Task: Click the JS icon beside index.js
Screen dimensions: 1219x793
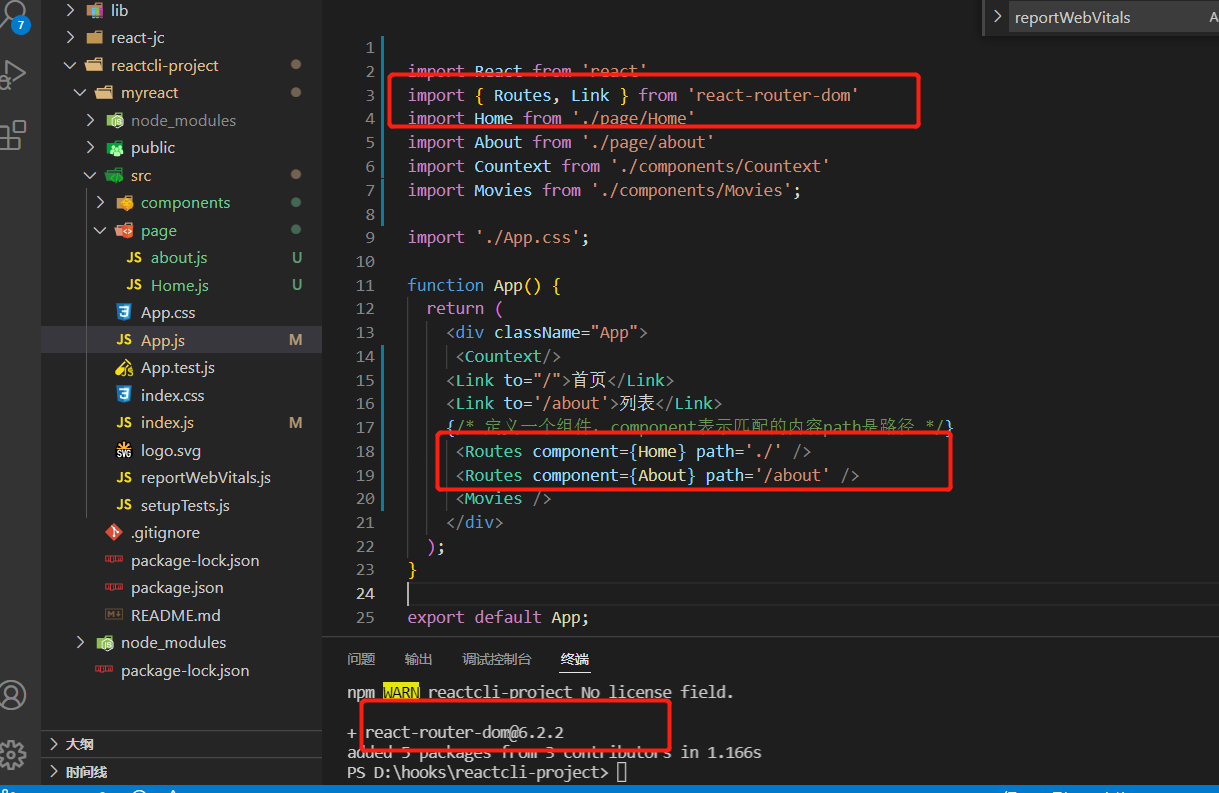Action: tap(124, 423)
